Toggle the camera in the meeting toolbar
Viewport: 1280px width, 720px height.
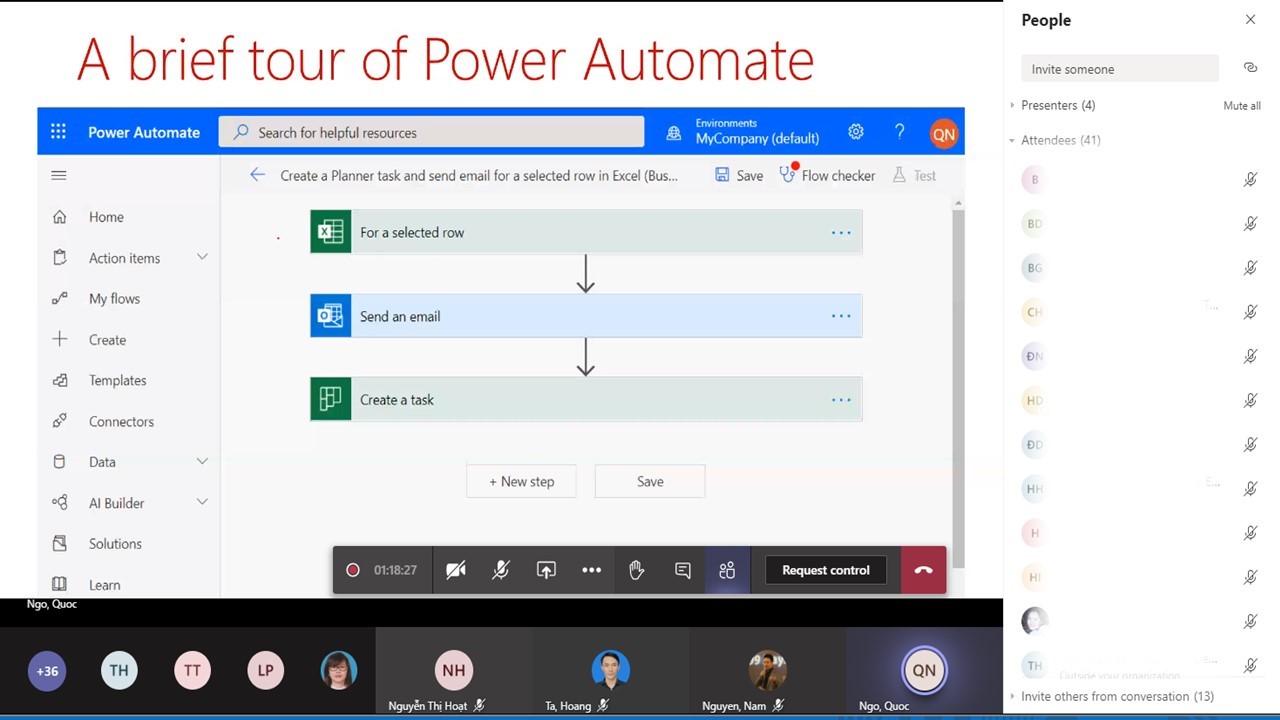pos(456,570)
